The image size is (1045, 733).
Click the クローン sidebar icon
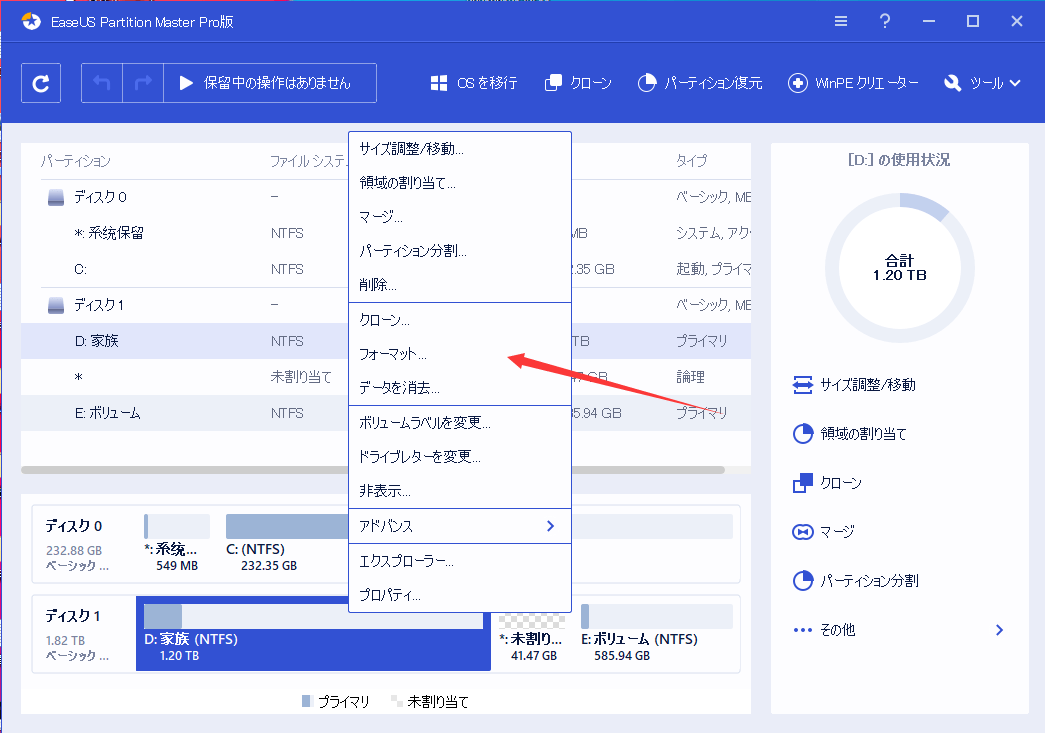pyautogui.click(x=802, y=482)
